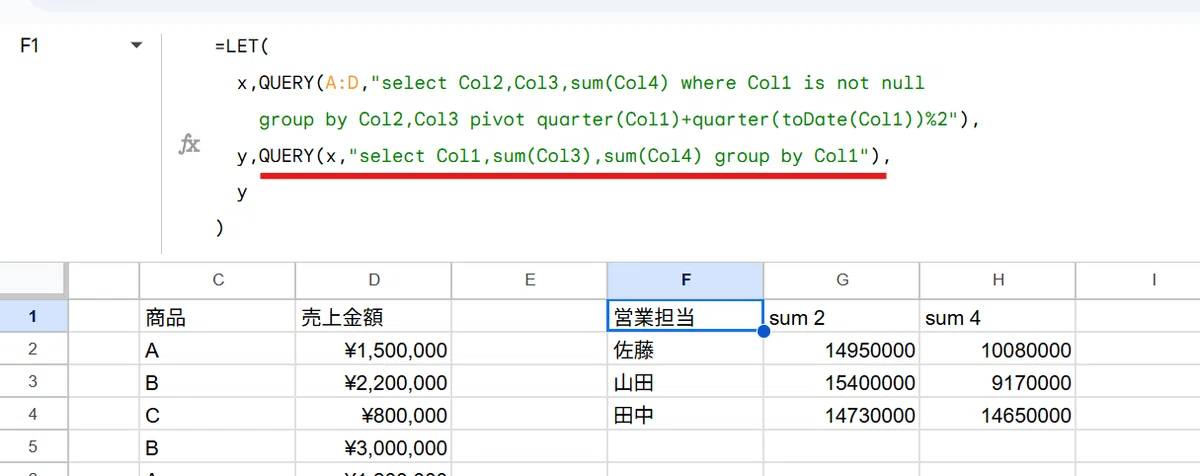
Task: Select column C header
Action: coord(217,280)
